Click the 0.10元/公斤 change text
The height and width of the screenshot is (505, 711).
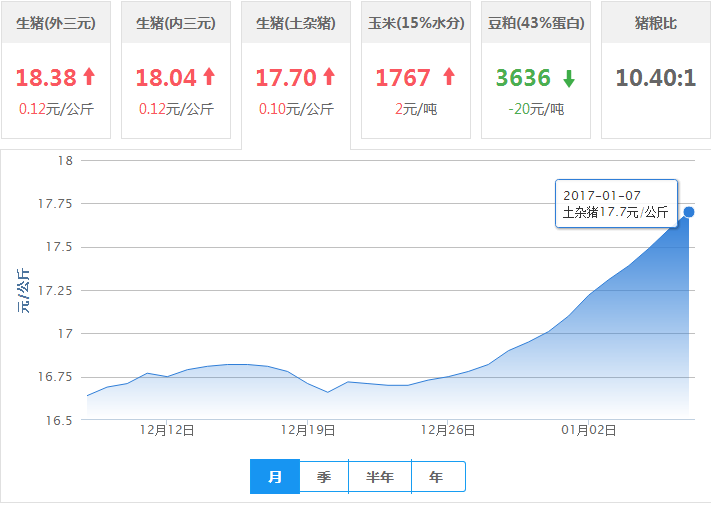click(x=296, y=109)
